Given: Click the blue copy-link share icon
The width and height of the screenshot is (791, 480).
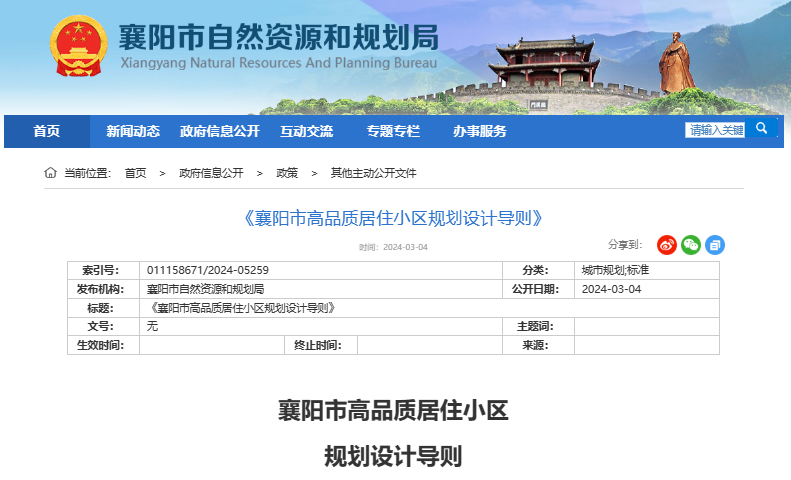Looking at the screenshot, I should 715,245.
